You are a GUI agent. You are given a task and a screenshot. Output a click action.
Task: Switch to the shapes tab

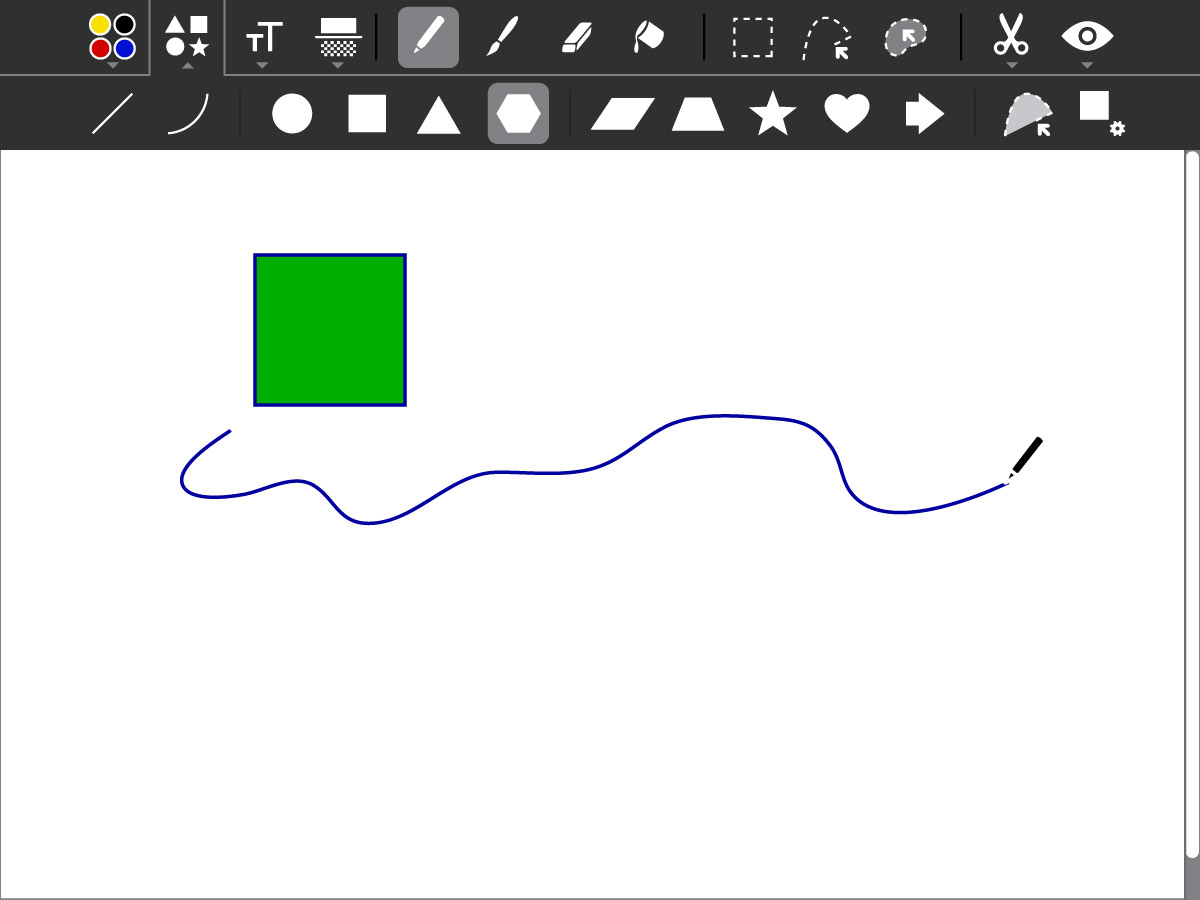pos(187,36)
